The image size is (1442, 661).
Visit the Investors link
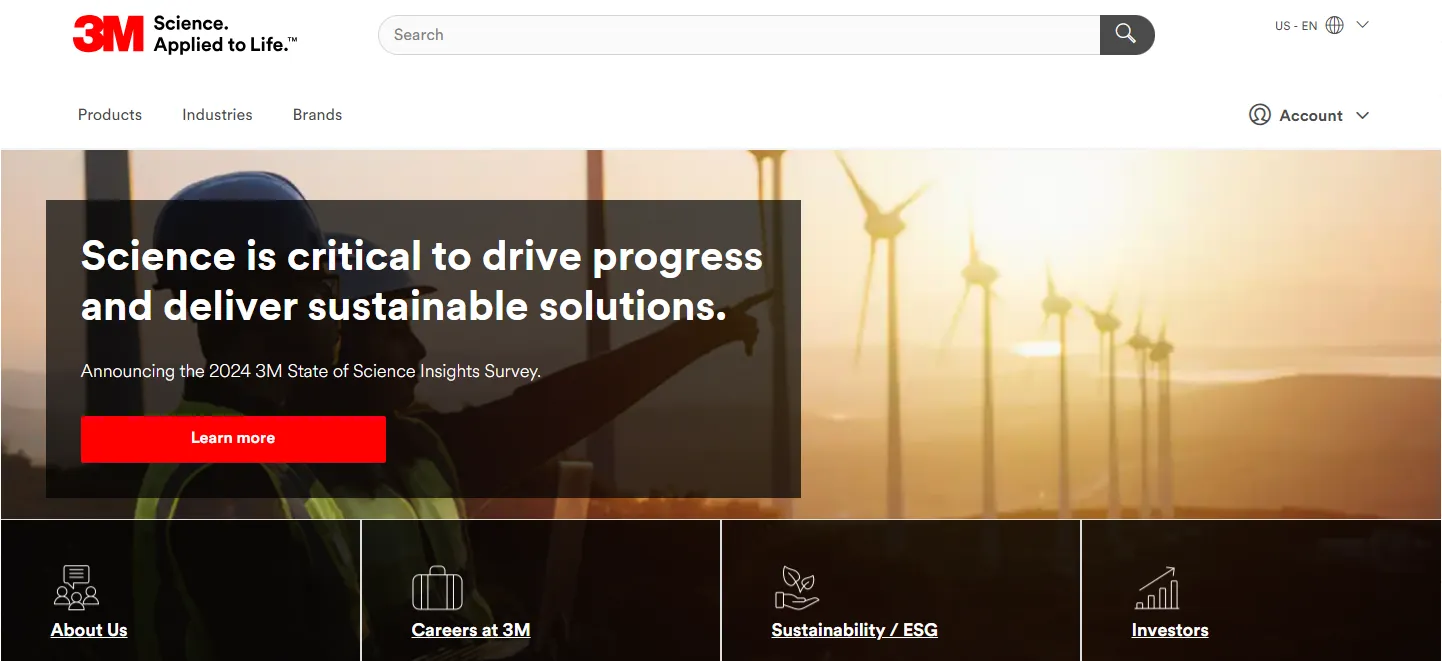click(1169, 630)
